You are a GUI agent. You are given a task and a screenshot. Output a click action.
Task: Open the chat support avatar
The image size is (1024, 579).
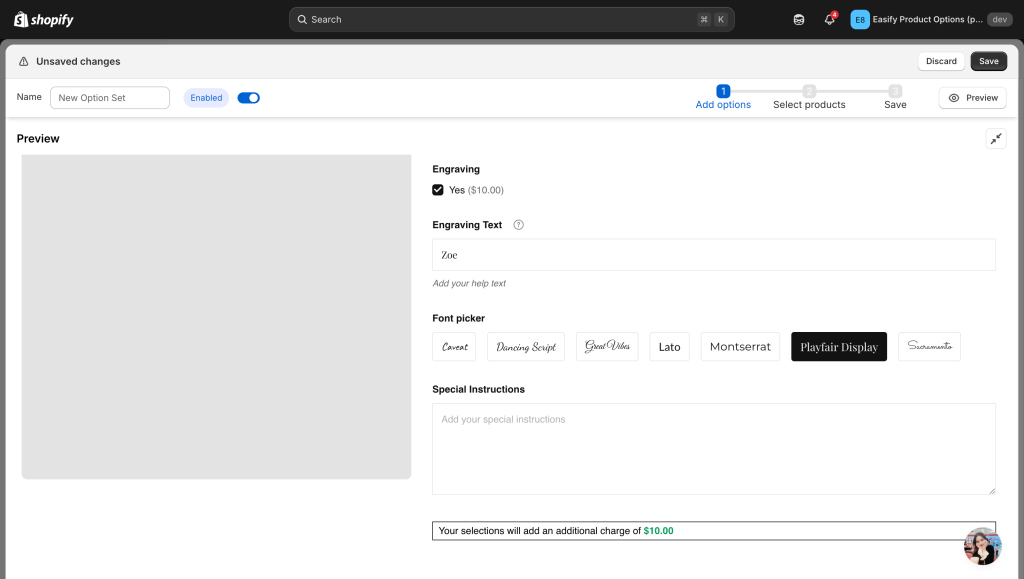click(x=982, y=546)
